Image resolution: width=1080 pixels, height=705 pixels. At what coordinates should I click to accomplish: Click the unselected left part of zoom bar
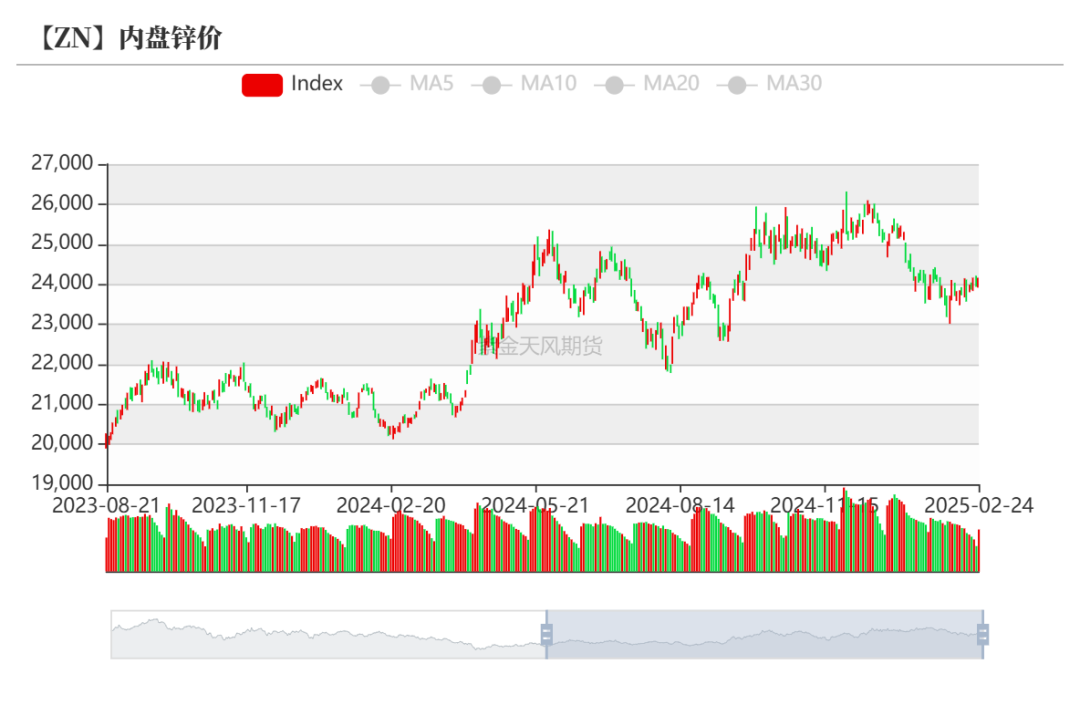328,634
